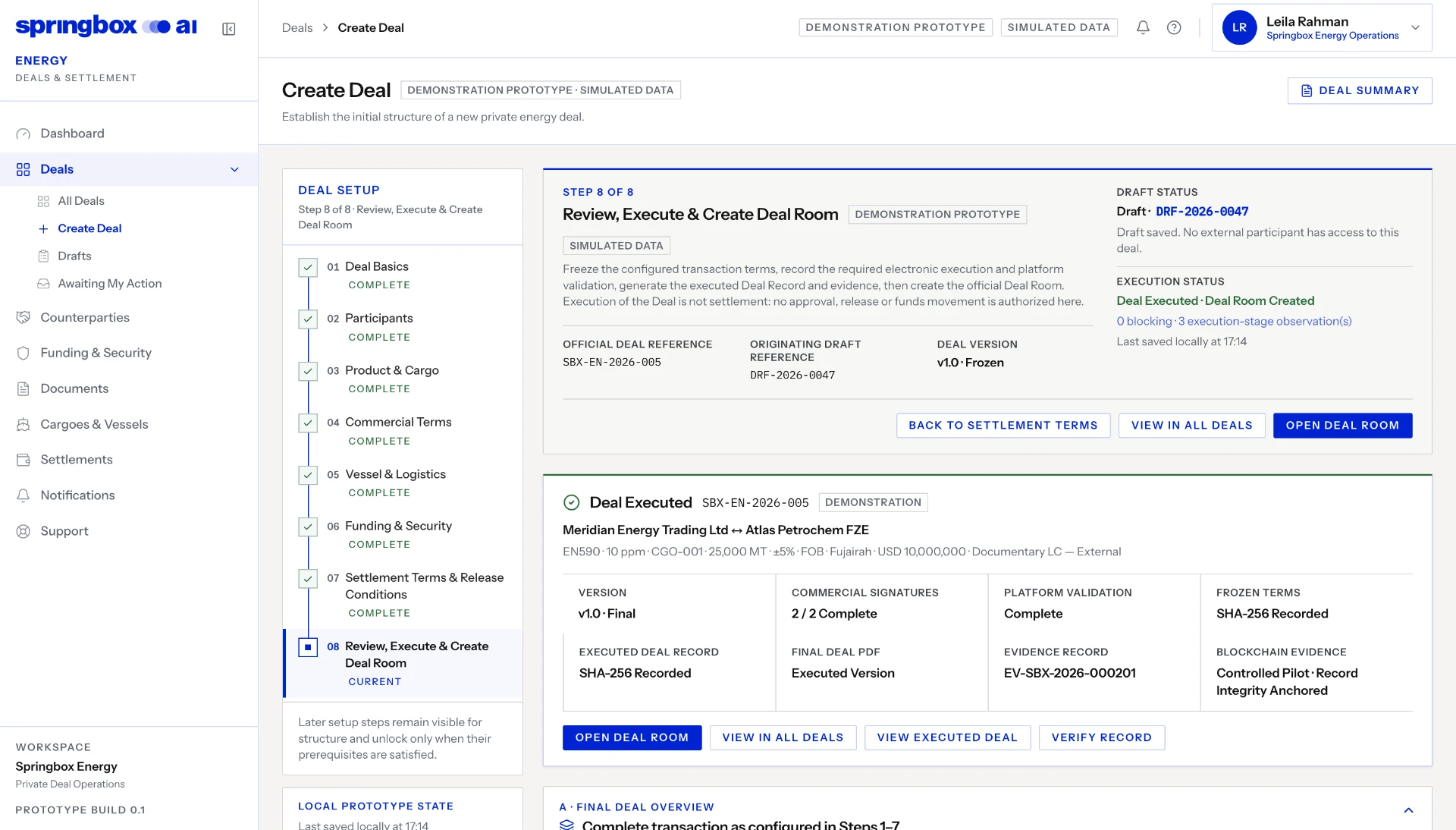
Task: Open notifications bell in header
Action: (1143, 27)
